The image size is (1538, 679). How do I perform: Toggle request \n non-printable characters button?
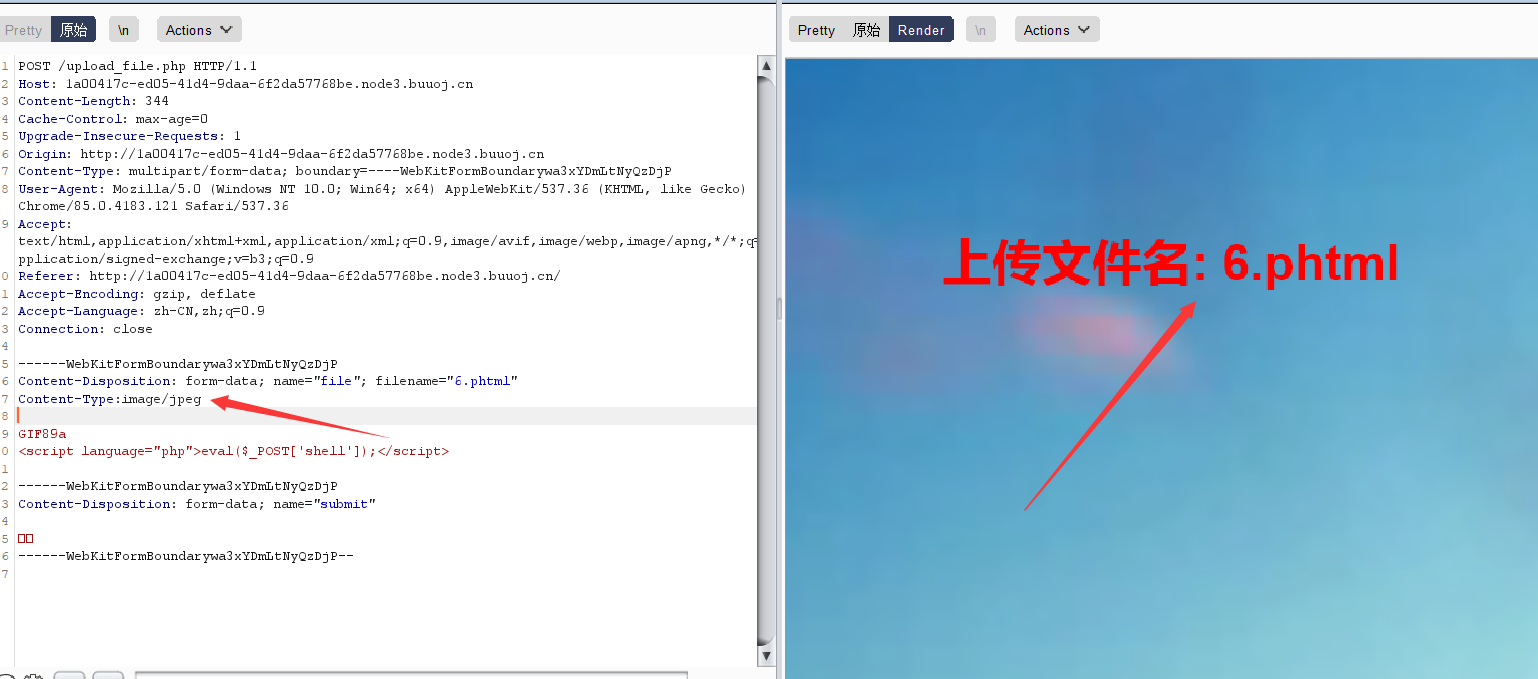click(x=123, y=30)
